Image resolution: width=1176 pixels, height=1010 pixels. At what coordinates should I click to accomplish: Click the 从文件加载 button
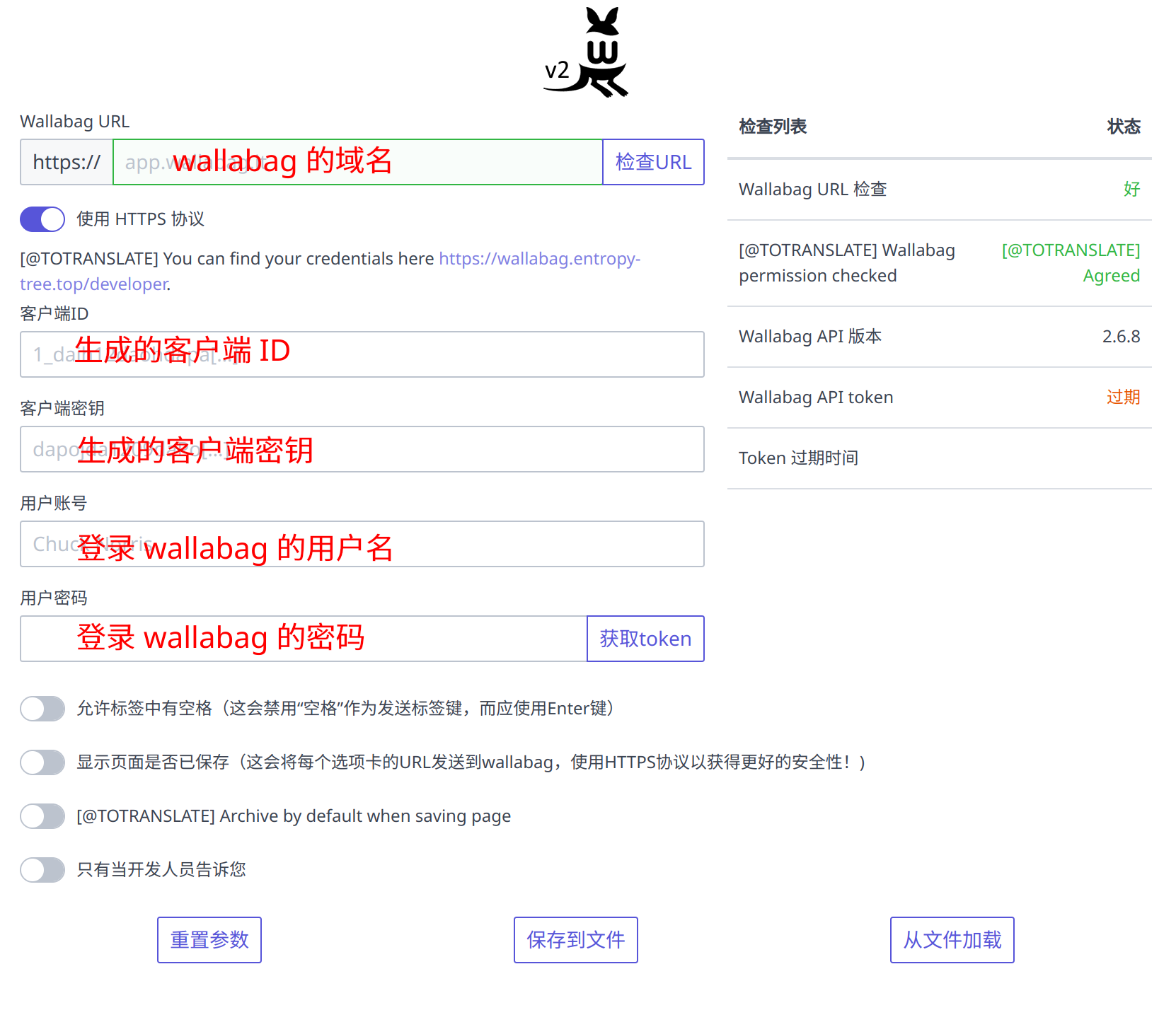coord(952,940)
